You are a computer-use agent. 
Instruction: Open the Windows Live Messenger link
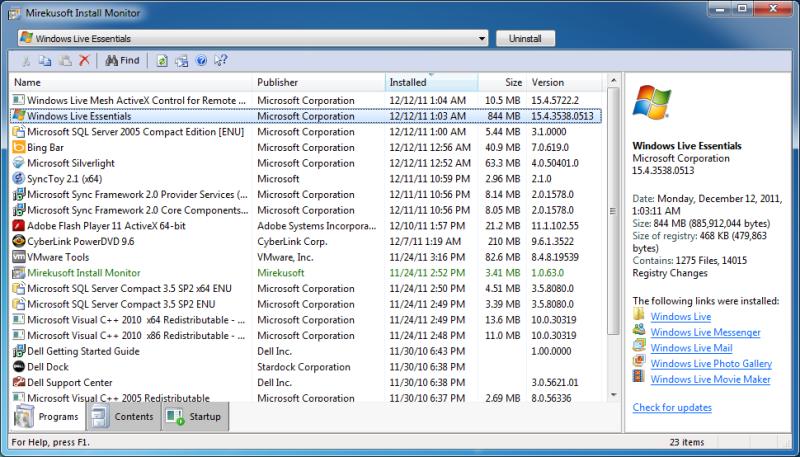pyautogui.click(x=705, y=333)
